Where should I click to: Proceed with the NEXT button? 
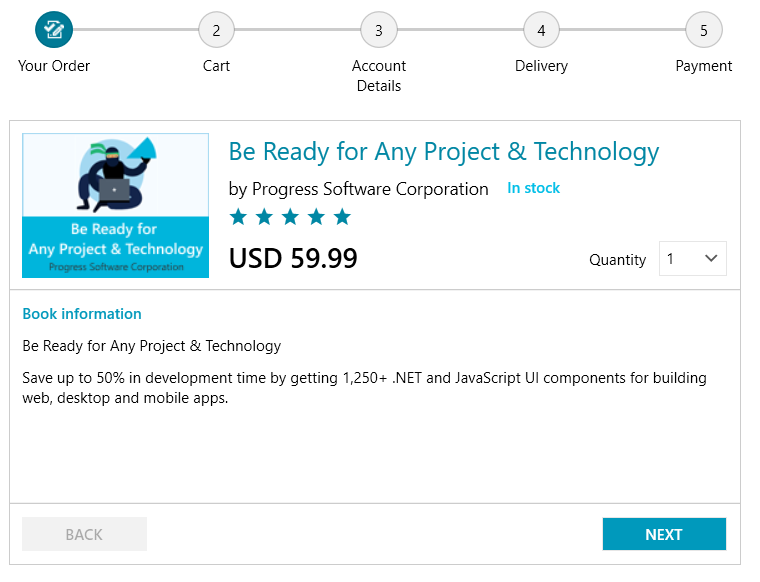point(664,534)
